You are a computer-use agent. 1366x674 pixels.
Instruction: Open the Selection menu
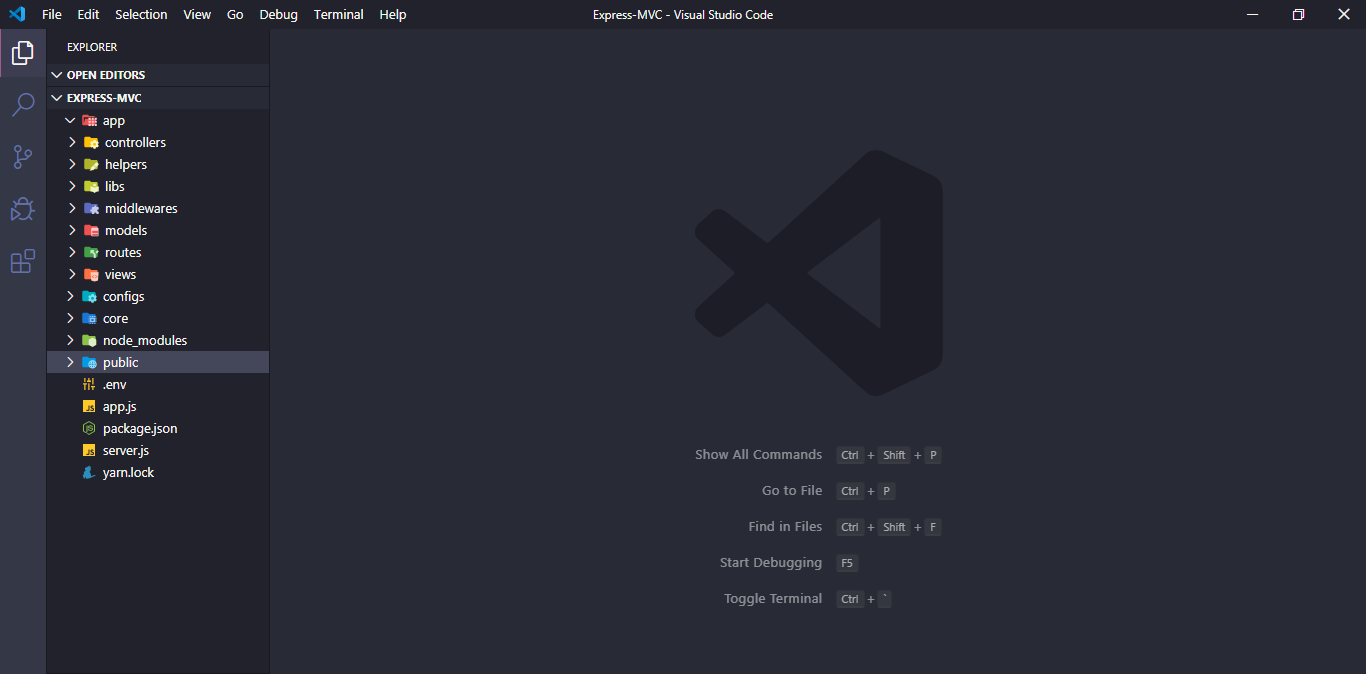[x=141, y=14]
